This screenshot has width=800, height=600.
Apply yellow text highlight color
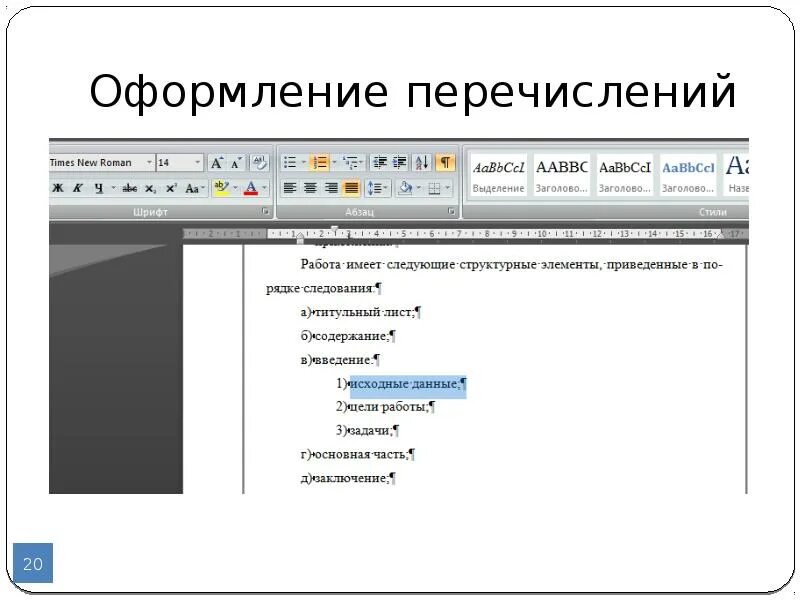(x=221, y=188)
